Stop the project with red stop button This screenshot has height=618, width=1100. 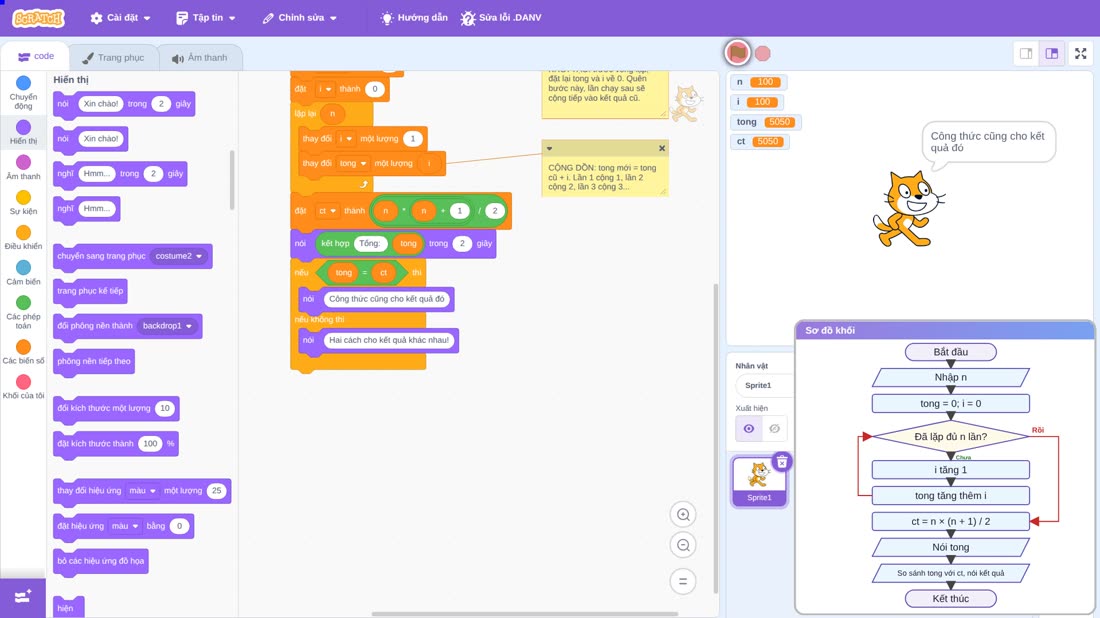click(x=763, y=53)
